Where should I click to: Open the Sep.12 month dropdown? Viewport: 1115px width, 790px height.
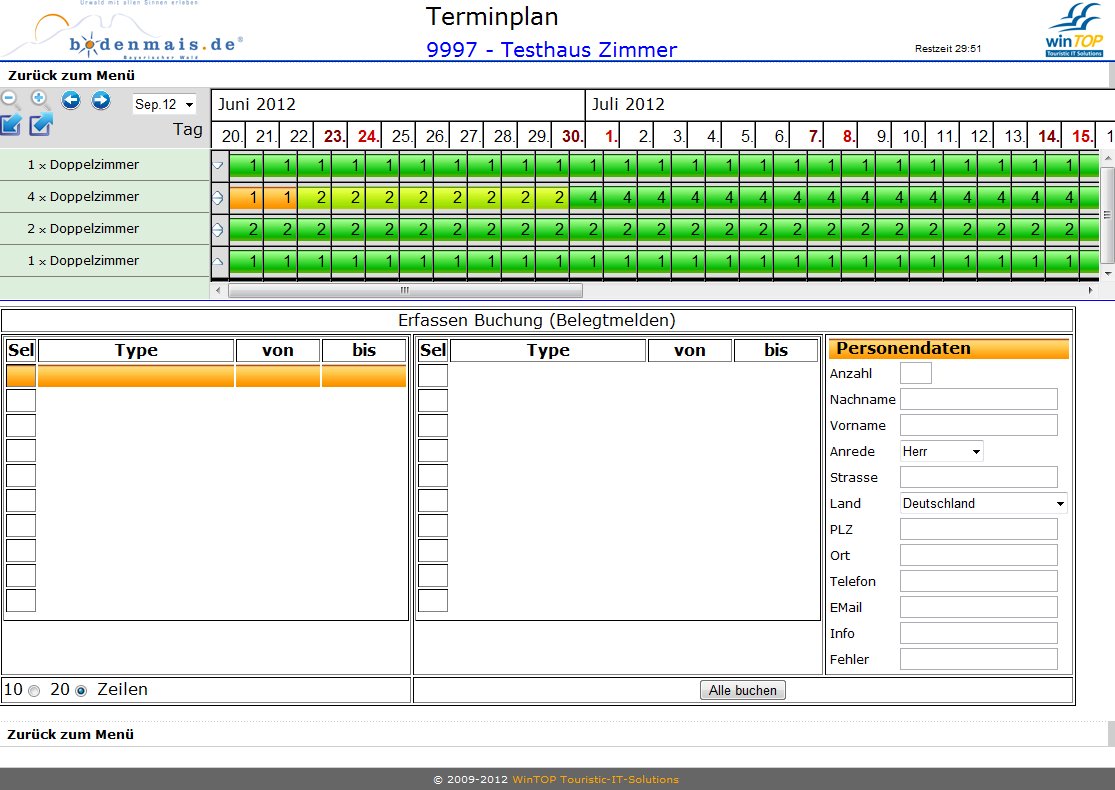(165, 104)
